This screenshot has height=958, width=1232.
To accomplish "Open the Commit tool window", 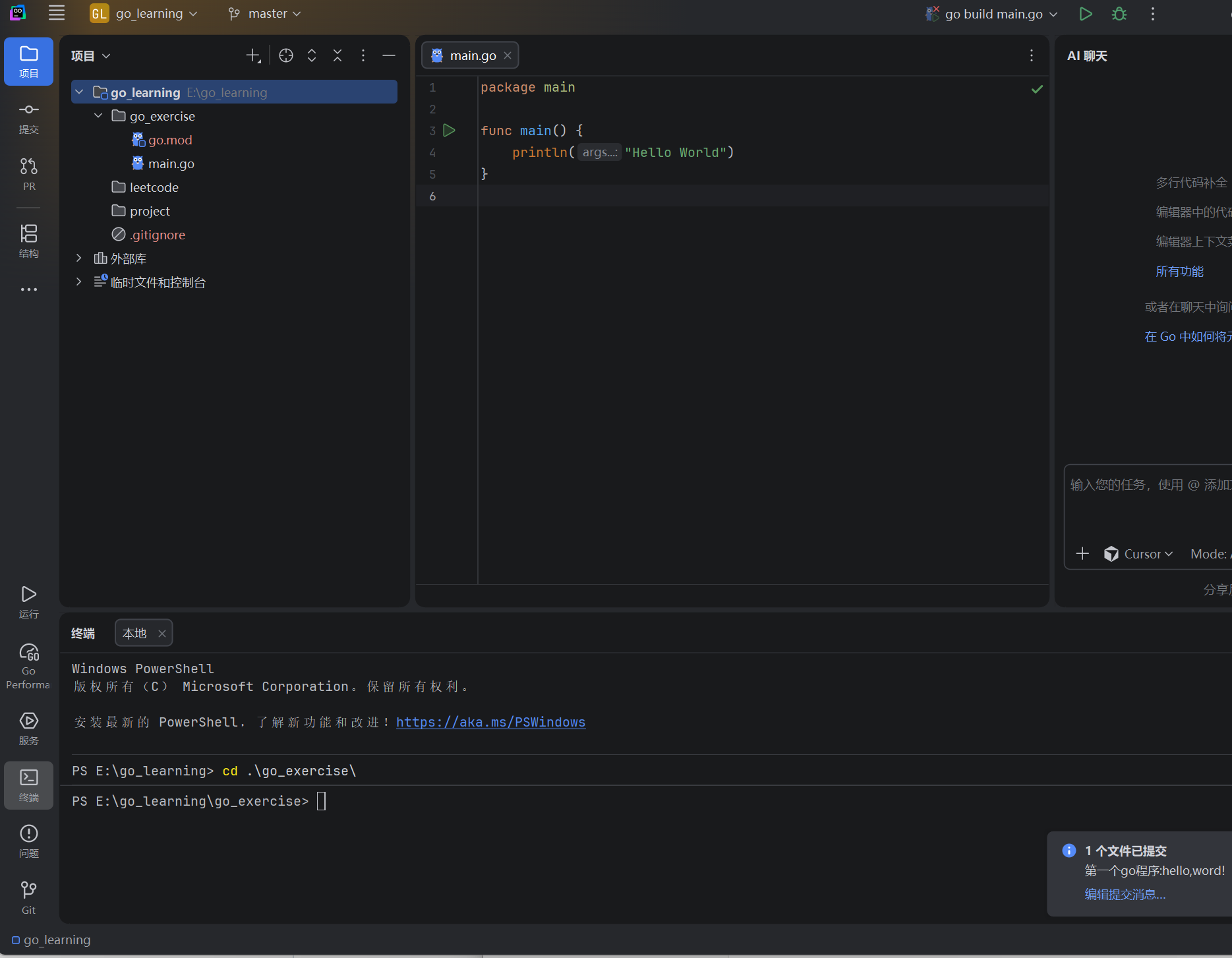I will click(x=29, y=119).
